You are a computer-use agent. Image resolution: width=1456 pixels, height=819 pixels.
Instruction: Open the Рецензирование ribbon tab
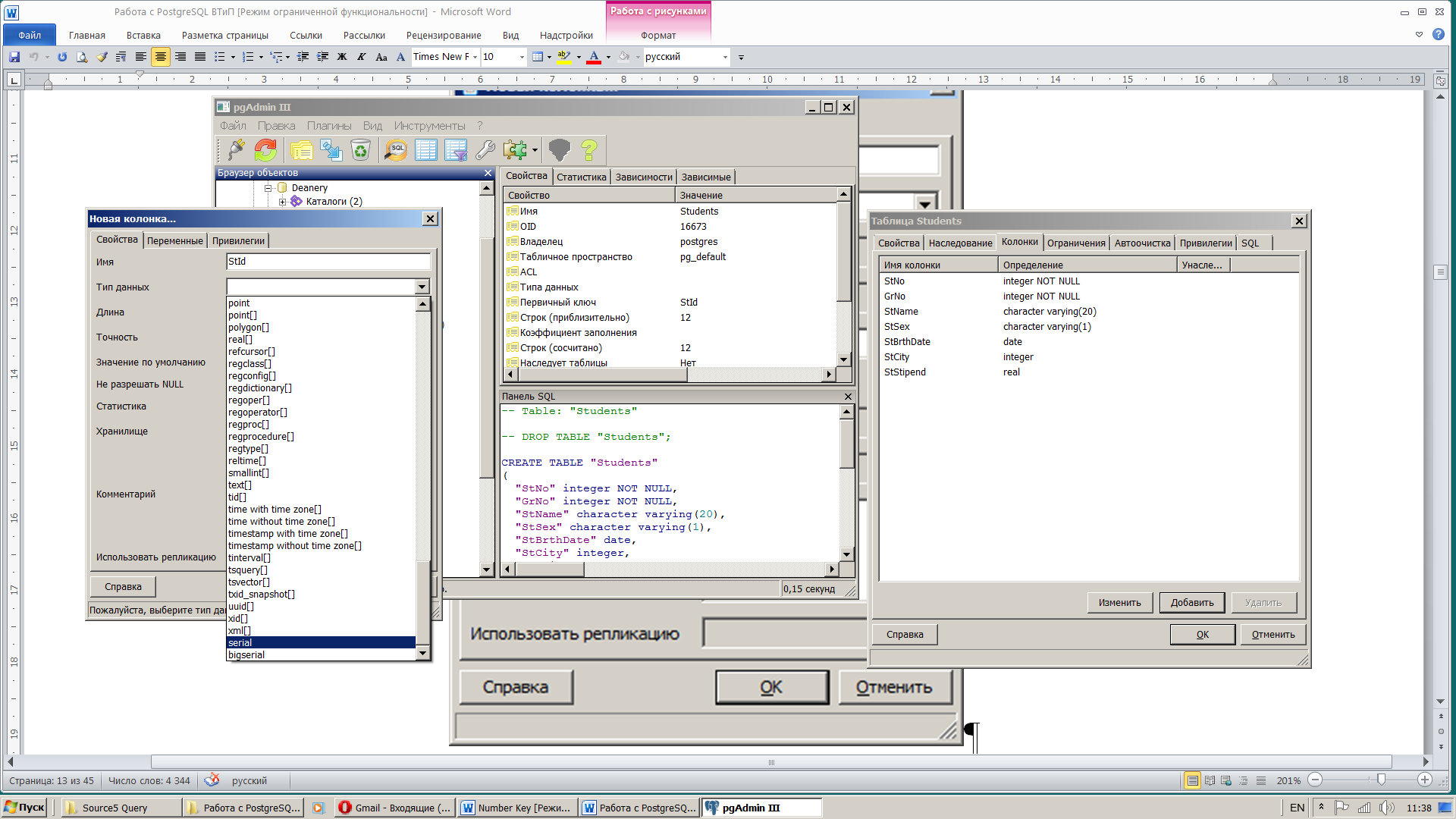pos(444,35)
